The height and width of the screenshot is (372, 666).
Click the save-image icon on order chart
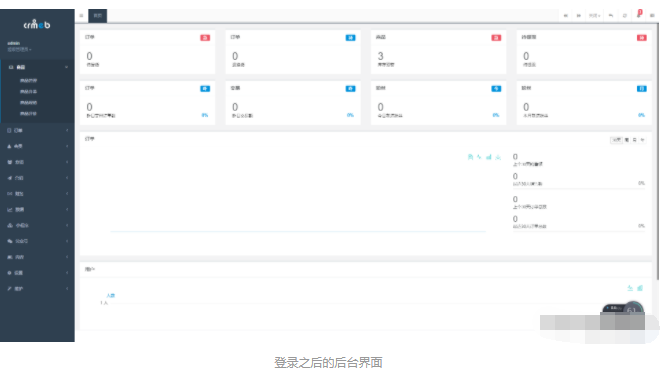pyautogui.click(x=498, y=157)
